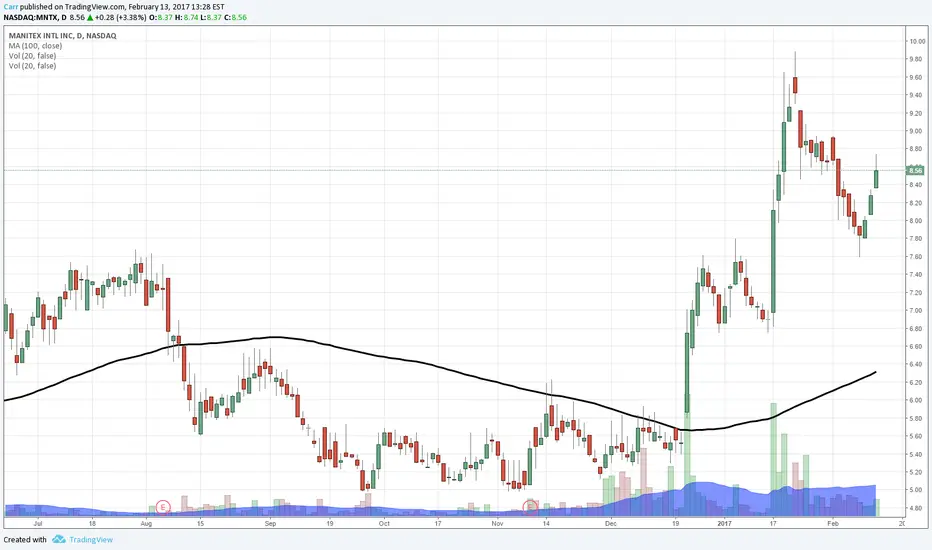
Task: Click the 9.00 price axis label
Action: pyautogui.click(x=915, y=131)
